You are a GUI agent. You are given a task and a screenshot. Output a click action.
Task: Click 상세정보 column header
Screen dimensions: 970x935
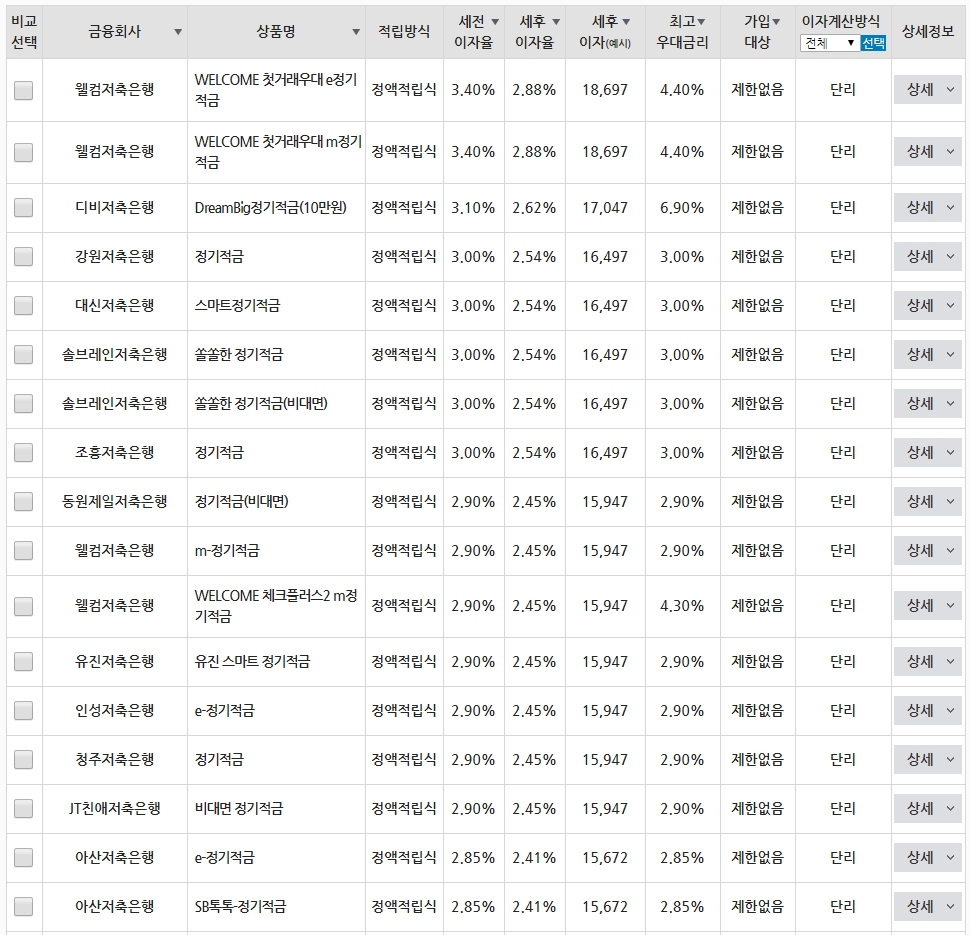point(927,32)
